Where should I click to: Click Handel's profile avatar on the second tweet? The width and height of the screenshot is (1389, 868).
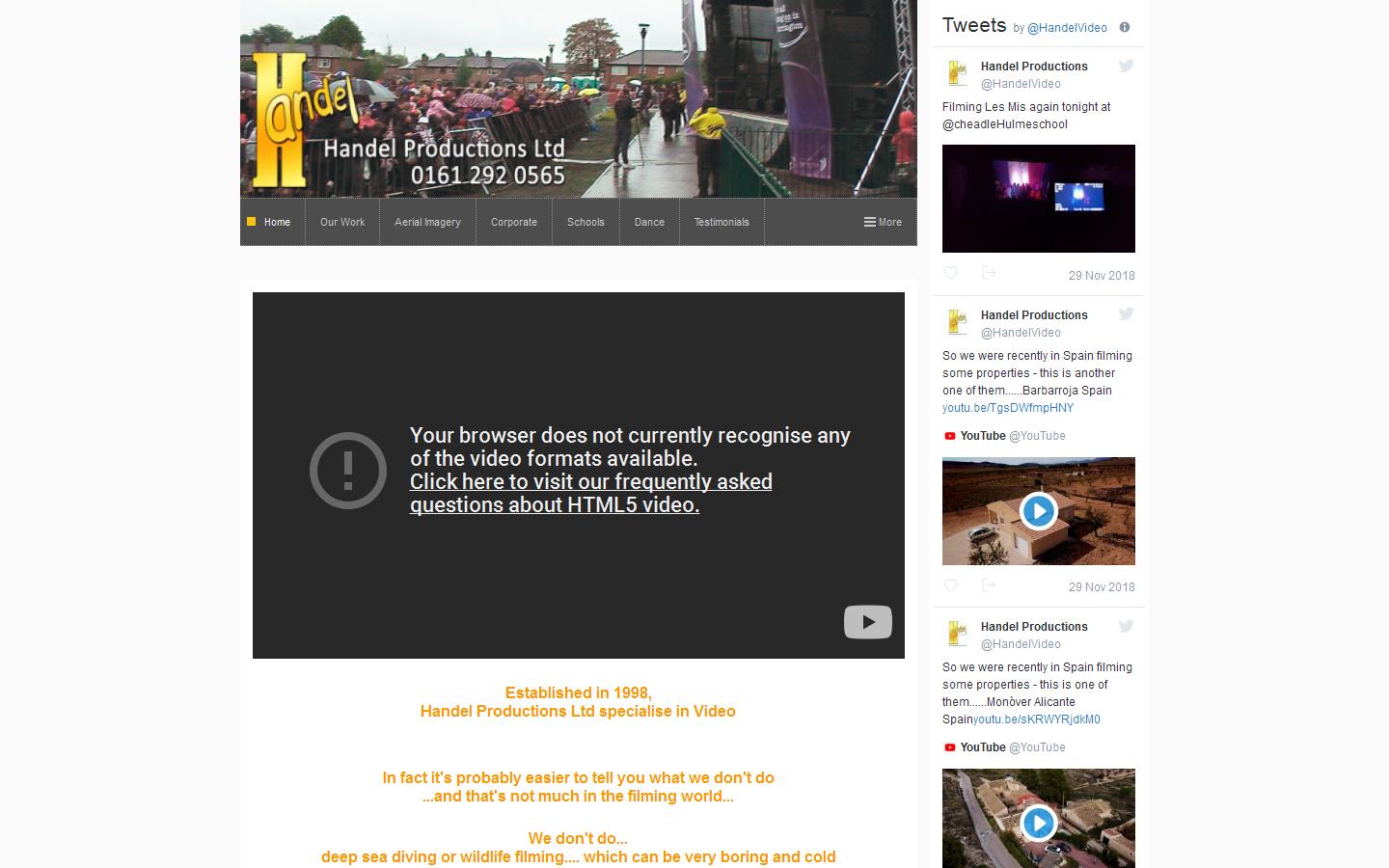coord(957,323)
